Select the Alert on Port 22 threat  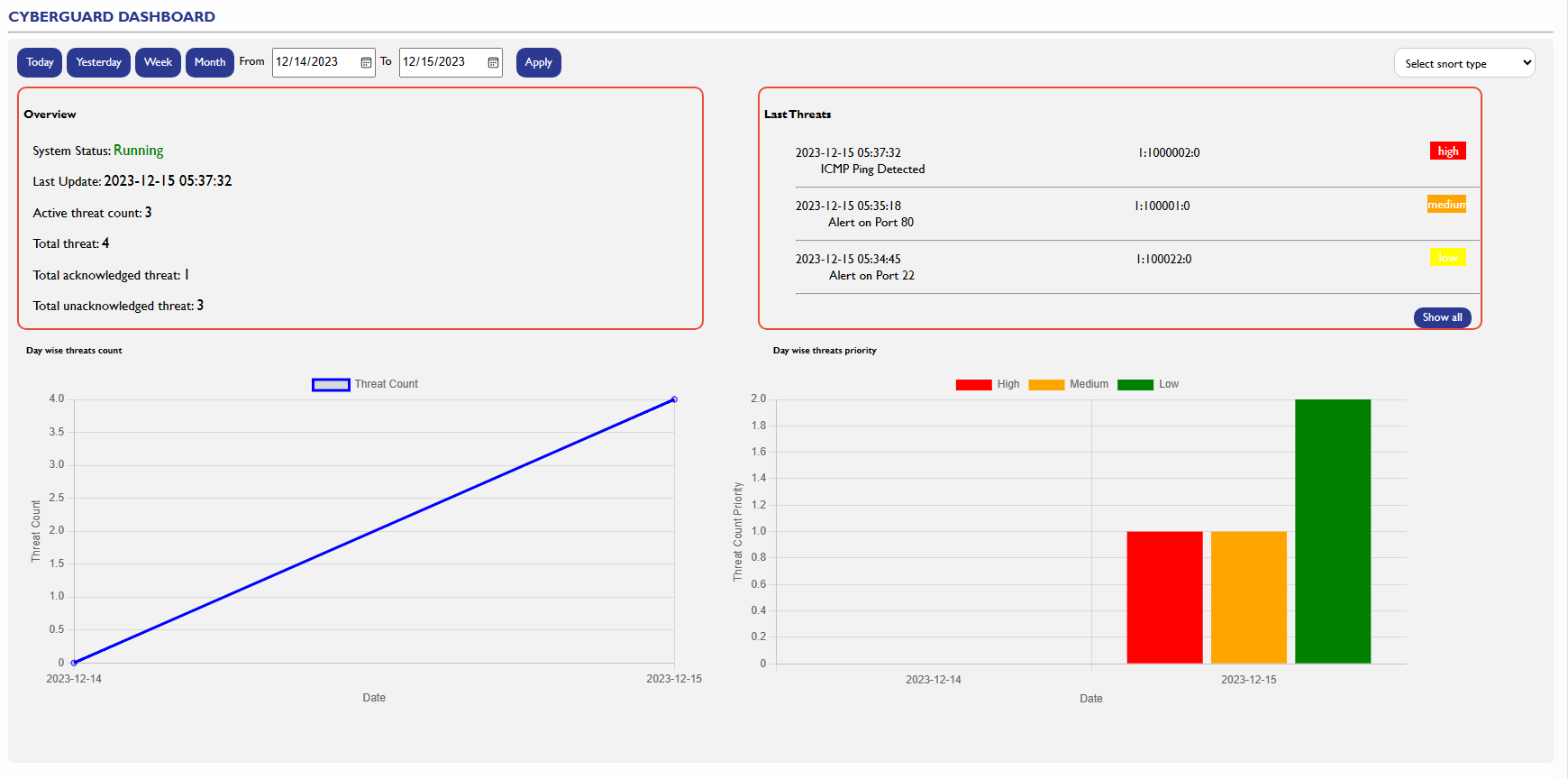tap(871, 275)
